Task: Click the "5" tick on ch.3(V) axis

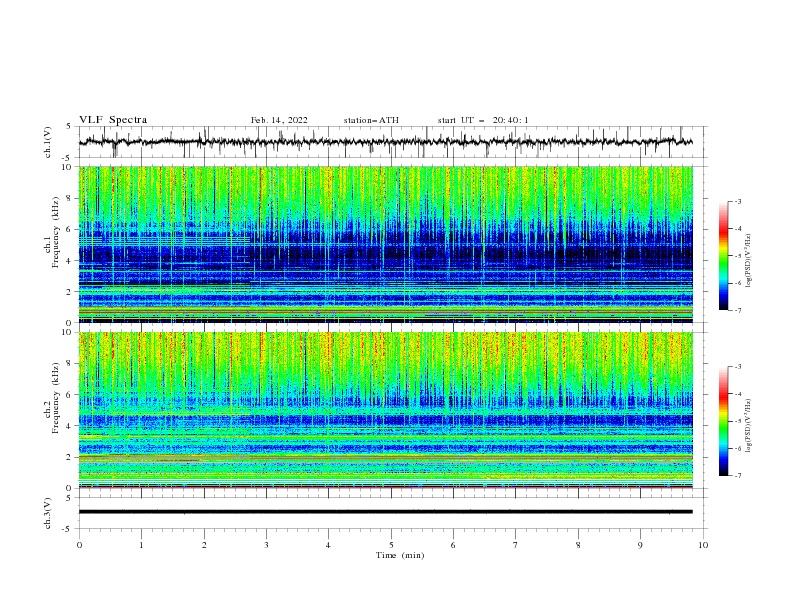Action: [70, 498]
